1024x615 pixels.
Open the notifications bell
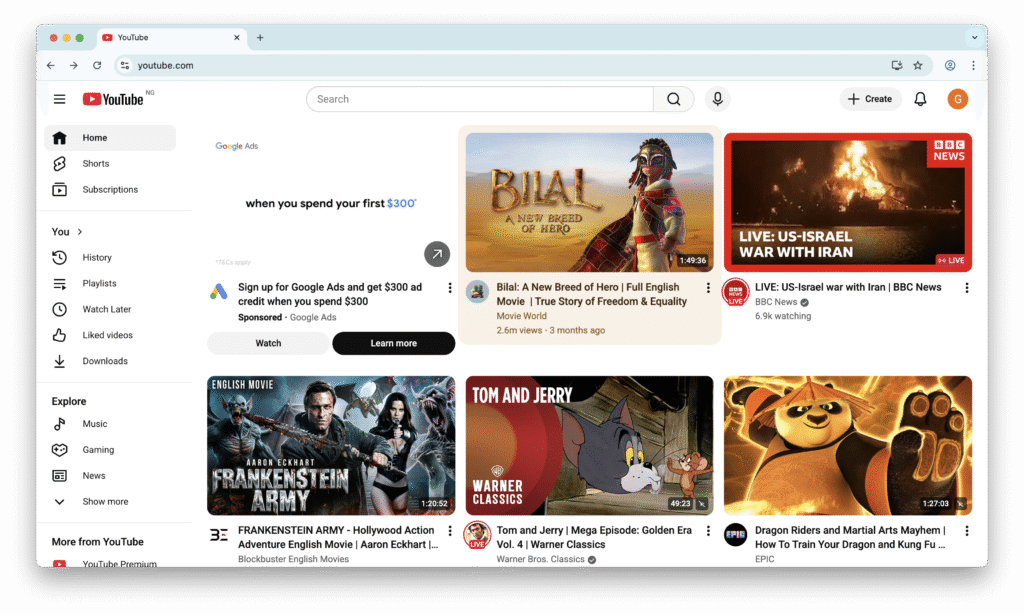click(x=921, y=99)
